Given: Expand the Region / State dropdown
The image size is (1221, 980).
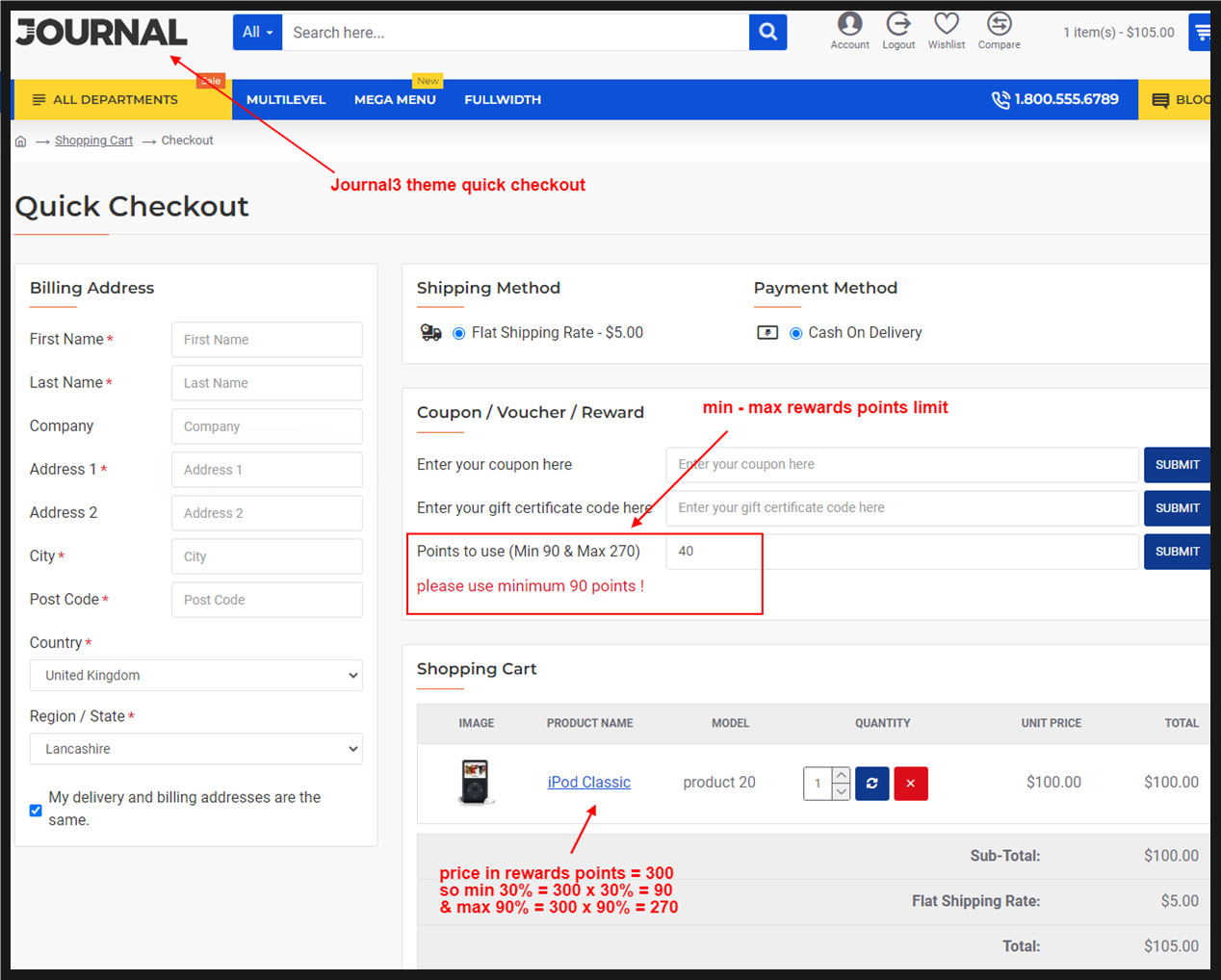Looking at the screenshot, I should [196, 749].
